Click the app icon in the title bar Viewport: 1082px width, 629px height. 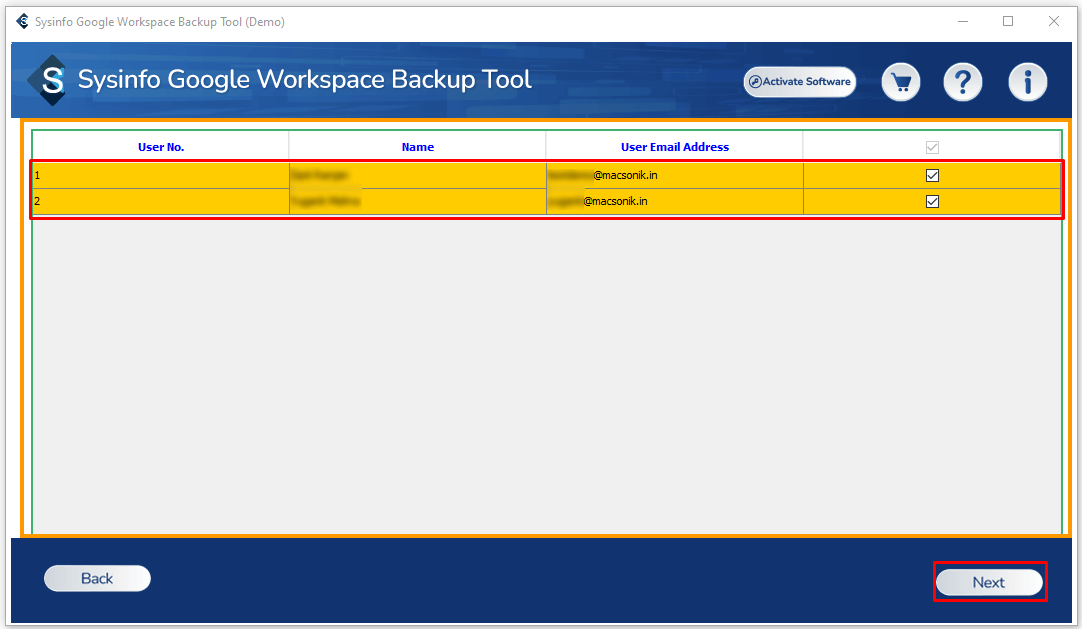22,22
